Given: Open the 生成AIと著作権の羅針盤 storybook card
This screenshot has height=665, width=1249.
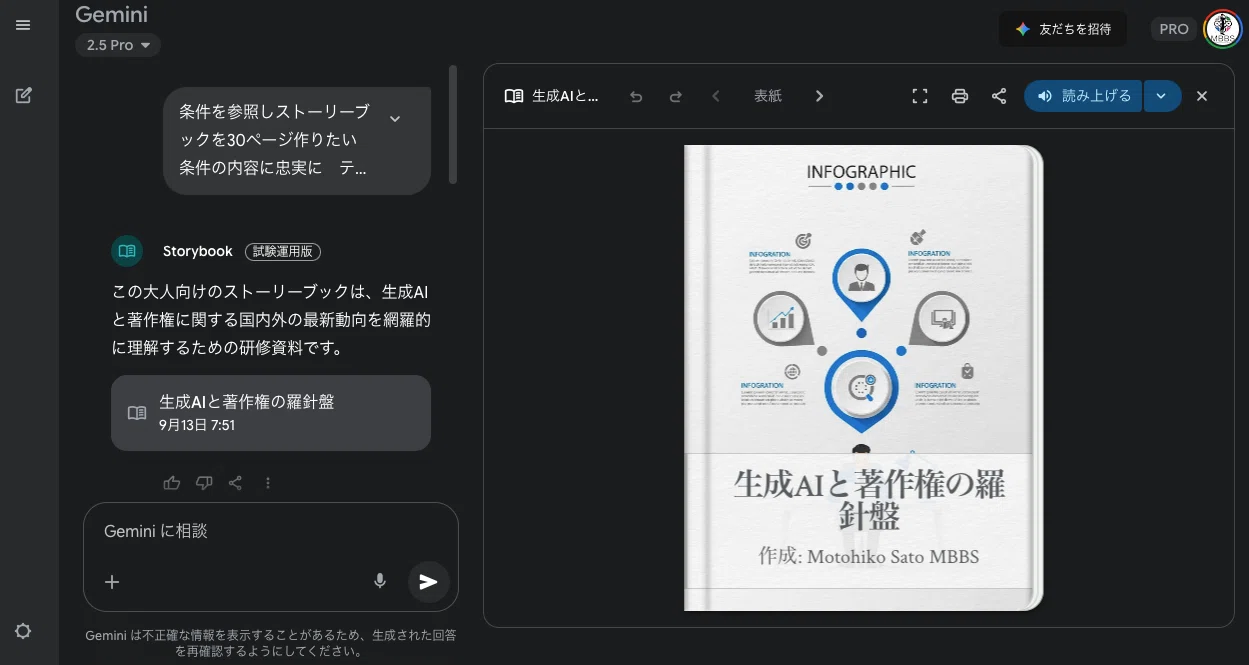Looking at the screenshot, I should [271, 413].
